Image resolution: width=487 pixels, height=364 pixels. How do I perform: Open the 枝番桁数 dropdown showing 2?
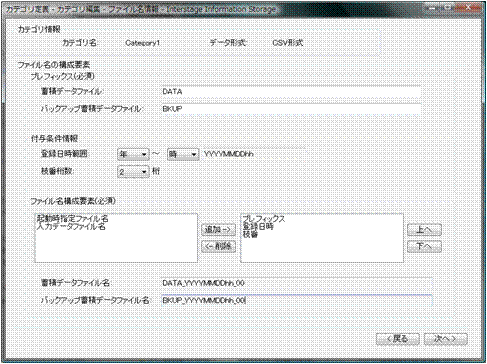click(133, 172)
